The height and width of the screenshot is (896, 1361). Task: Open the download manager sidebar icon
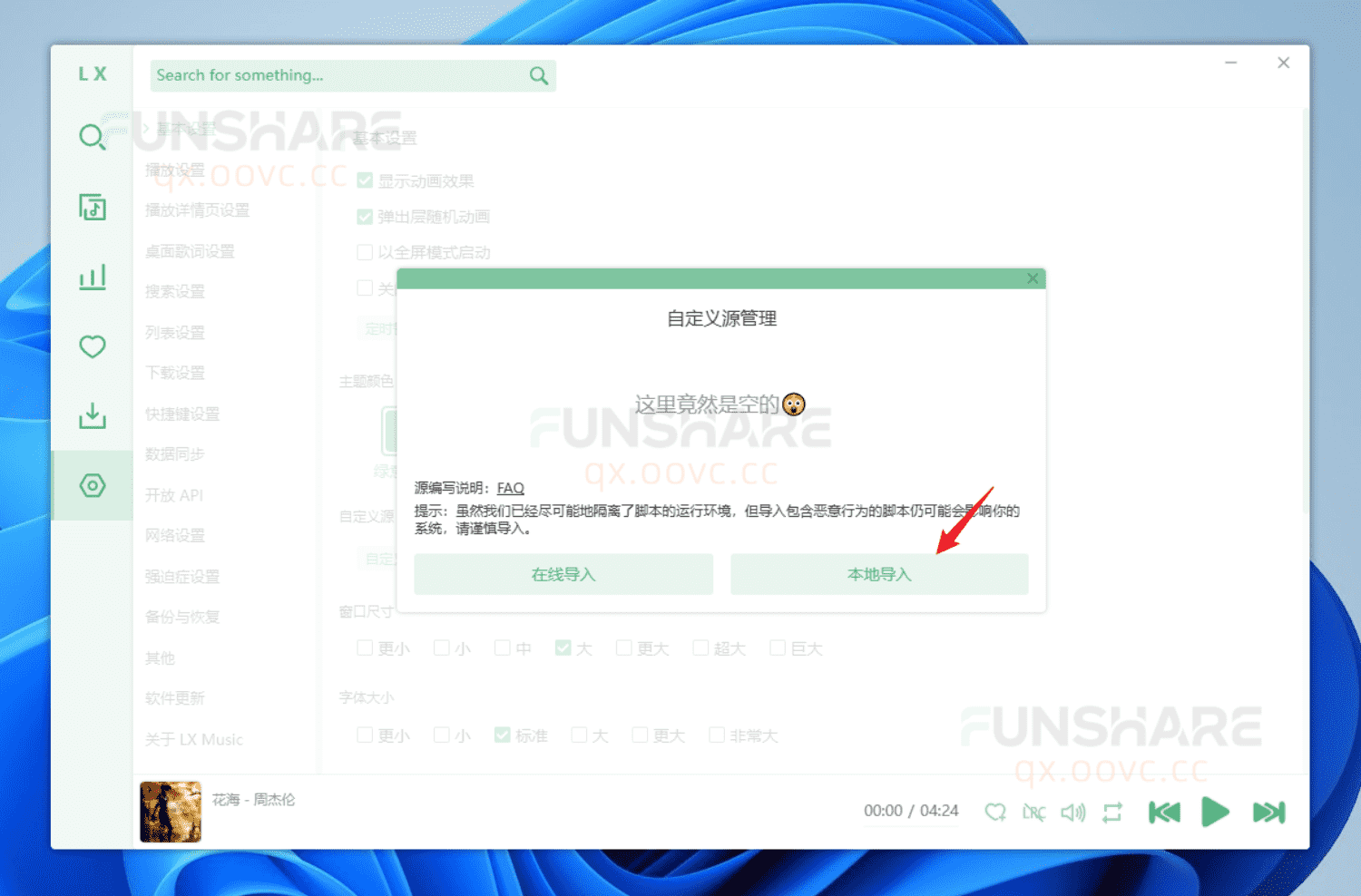tap(92, 416)
